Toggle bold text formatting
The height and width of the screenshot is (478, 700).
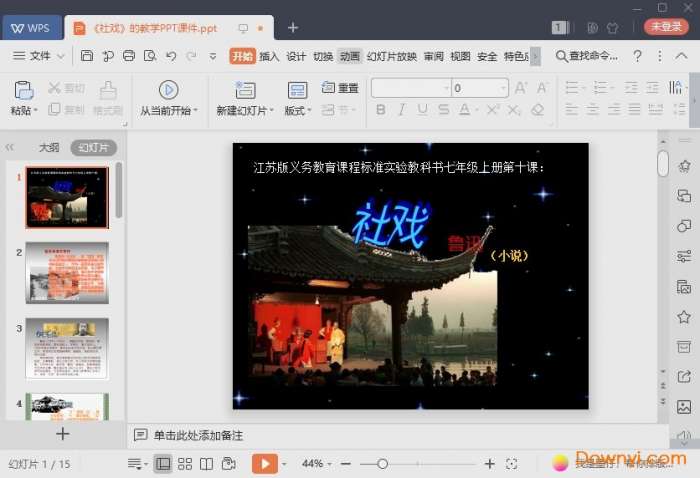[380, 110]
